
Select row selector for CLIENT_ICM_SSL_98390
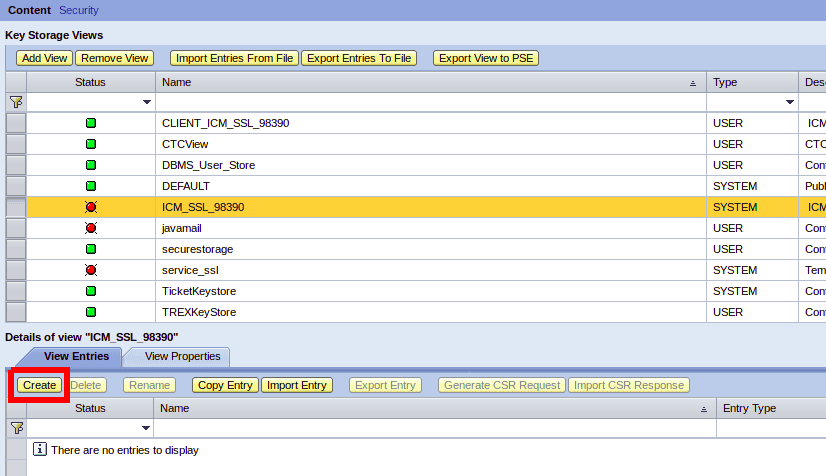pos(16,123)
